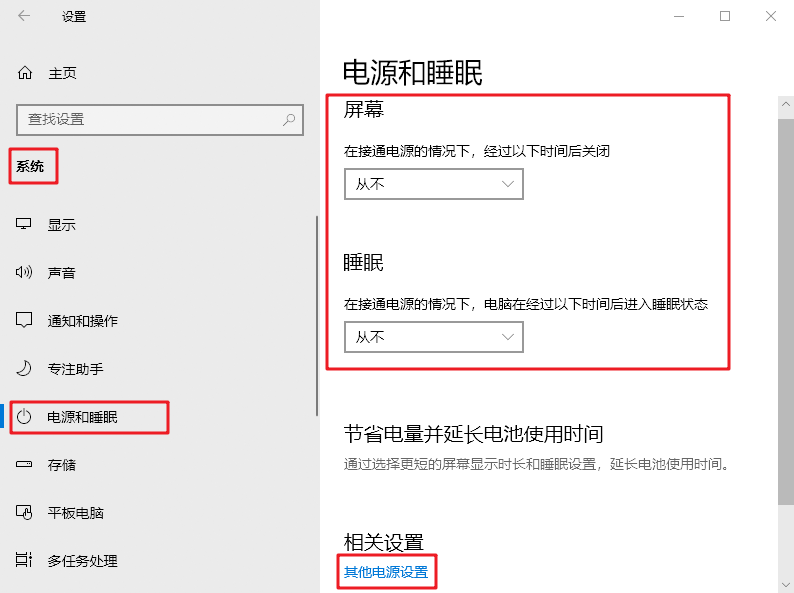Click the moon icon for 专注助手
Screen dimensions: 794x593
(24, 368)
